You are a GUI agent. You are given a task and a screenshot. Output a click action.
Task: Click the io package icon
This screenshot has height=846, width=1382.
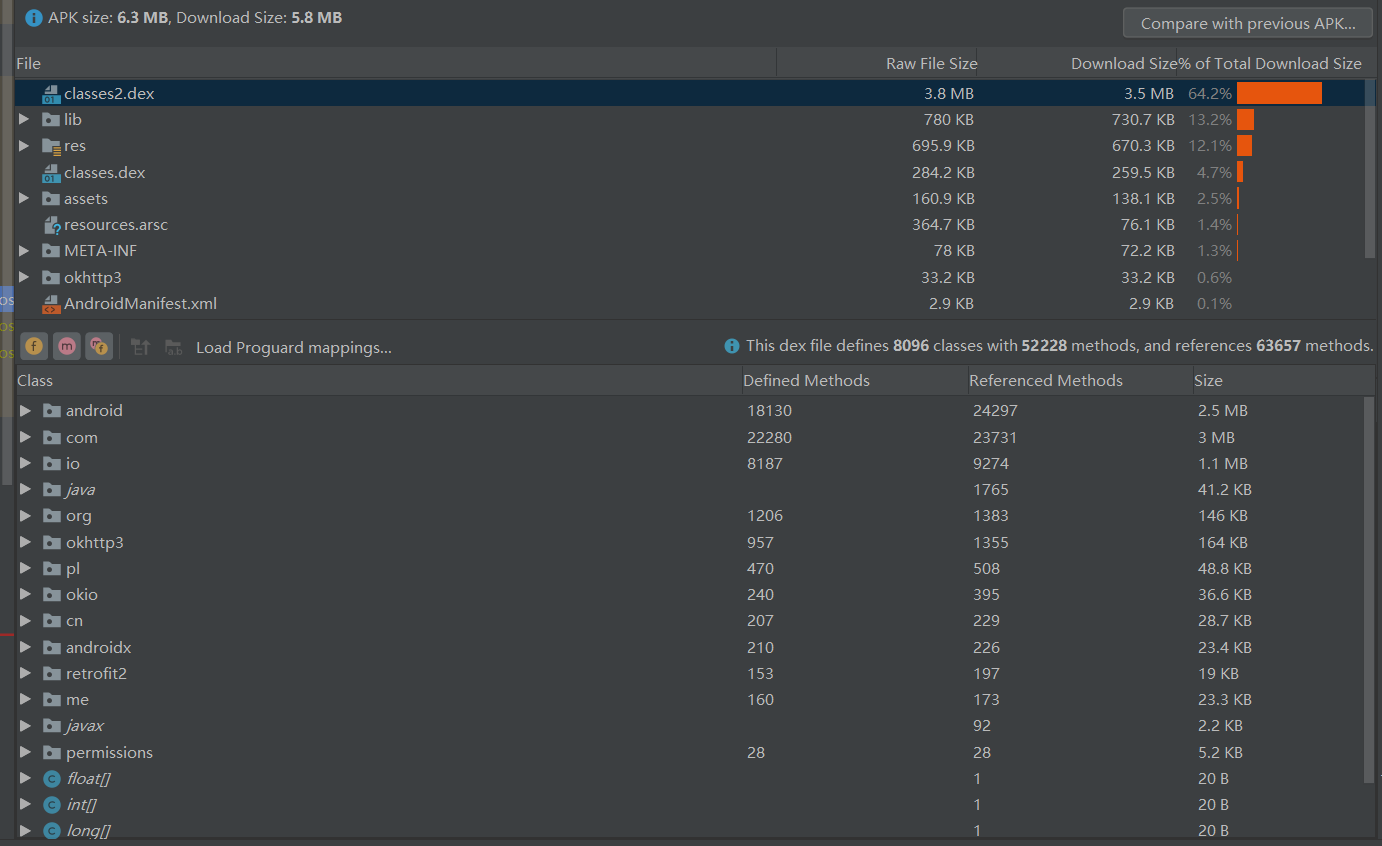(52, 463)
